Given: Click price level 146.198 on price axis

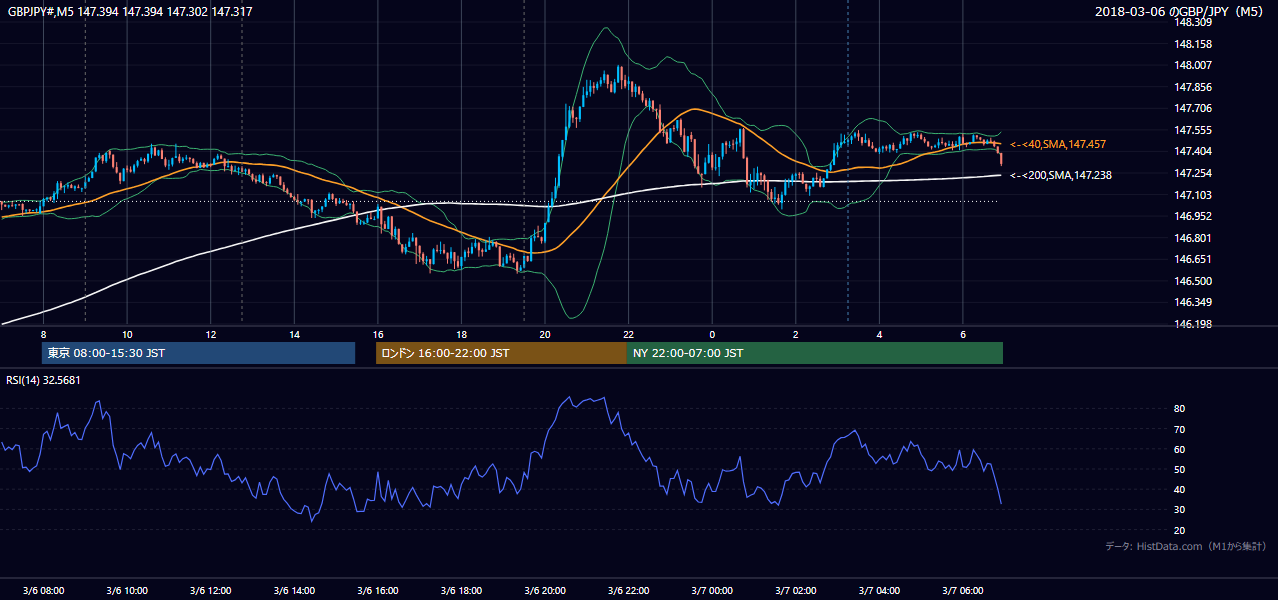Looking at the screenshot, I should pyautogui.click(x=1193, y=324).
